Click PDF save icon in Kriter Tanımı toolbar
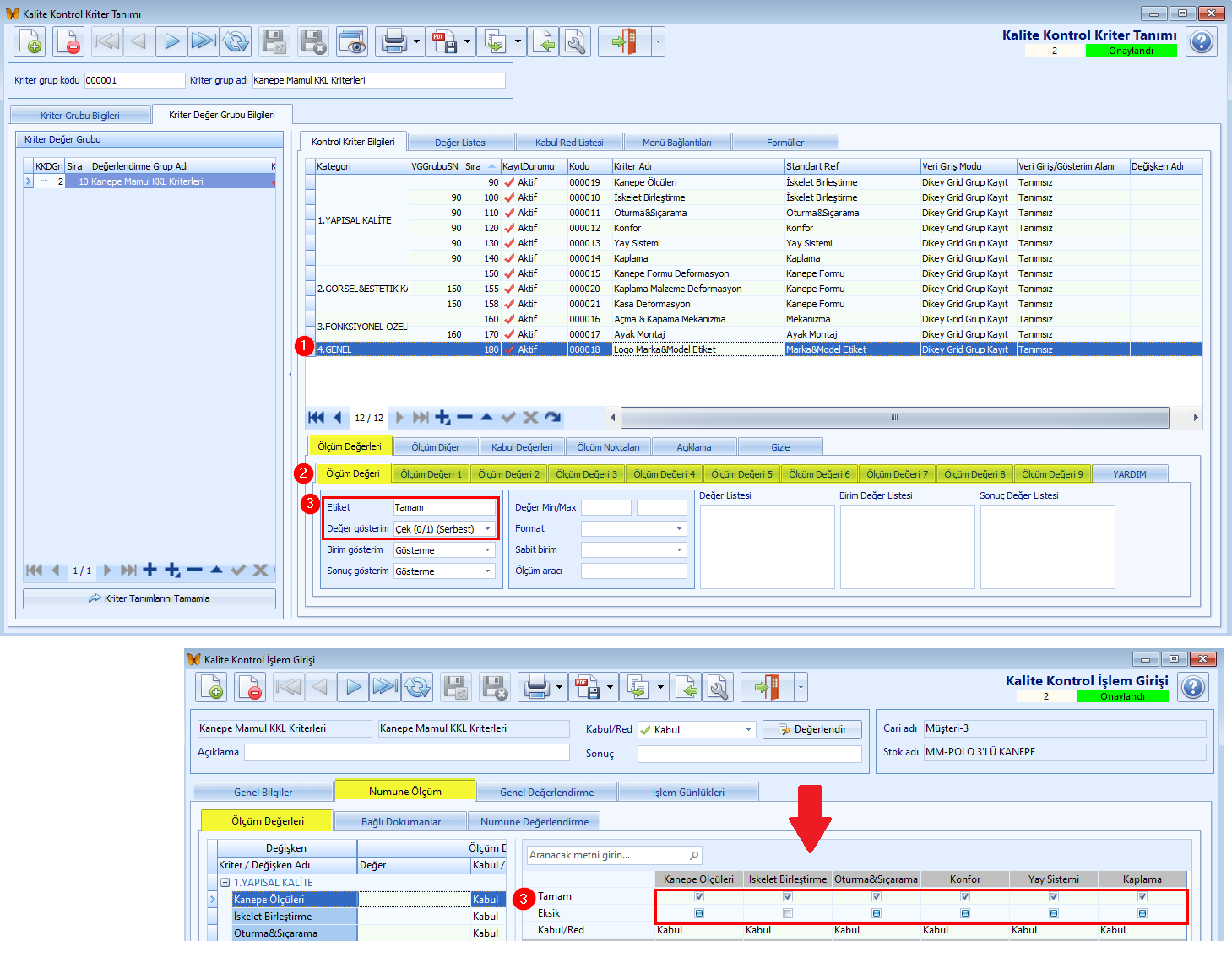 click(444, 41)
